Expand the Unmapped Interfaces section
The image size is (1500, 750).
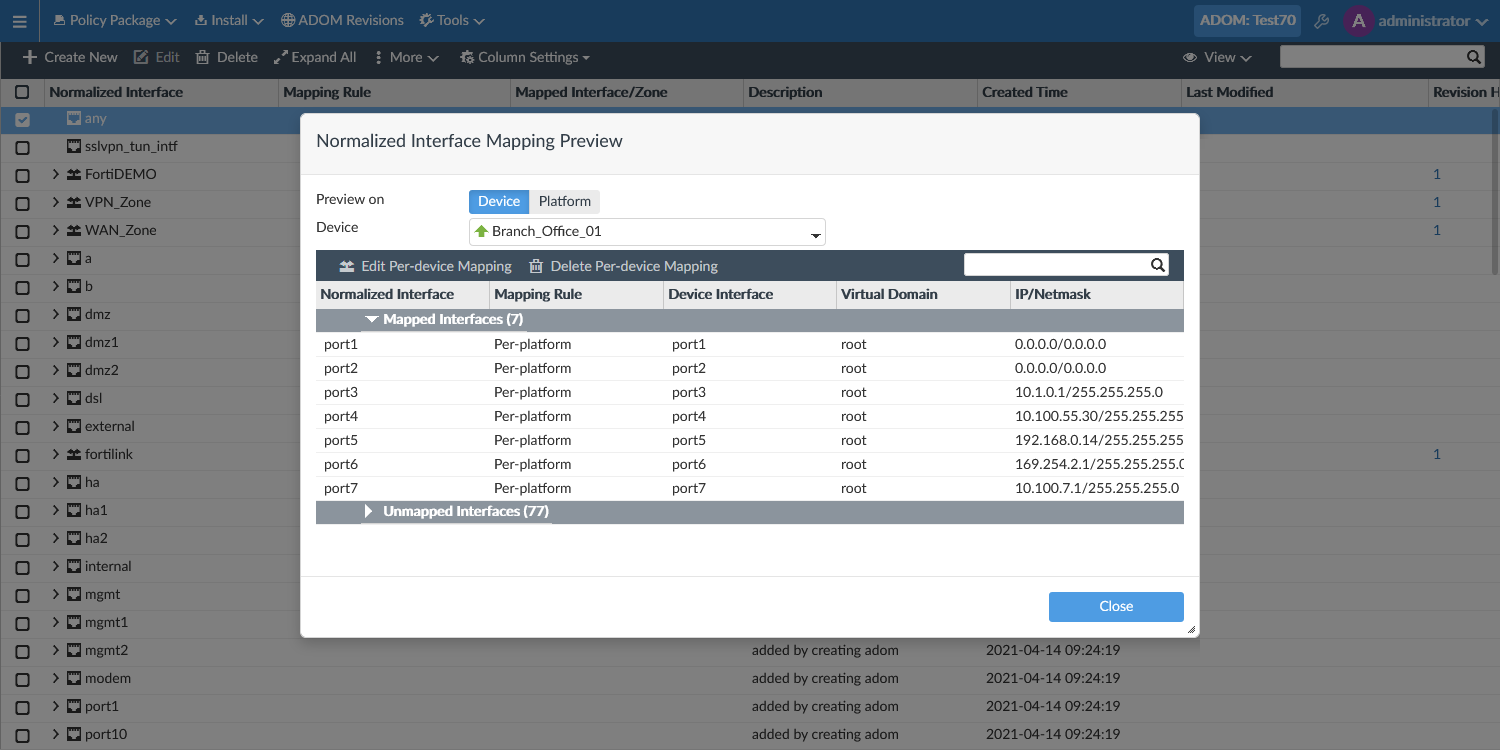pyautogui.click(x=368, y=511)
